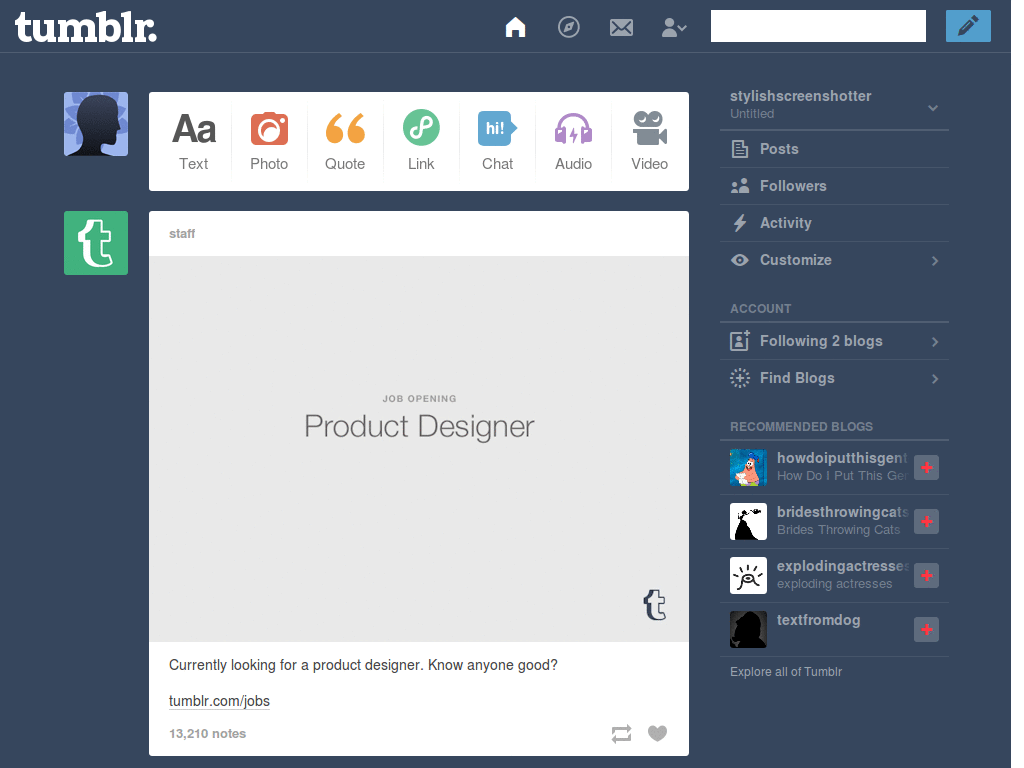Open Customize in the sidebar
Viewport: 1024px width, 768px height.
tap(834, 260)
